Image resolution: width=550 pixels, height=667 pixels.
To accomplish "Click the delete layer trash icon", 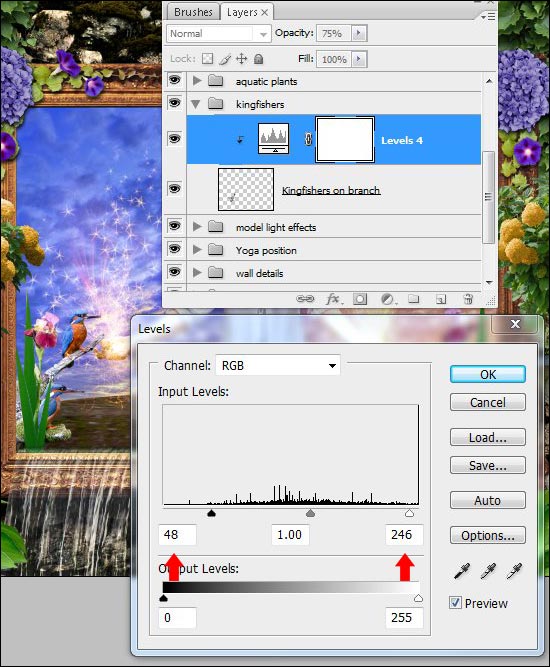I will (468, 299).
